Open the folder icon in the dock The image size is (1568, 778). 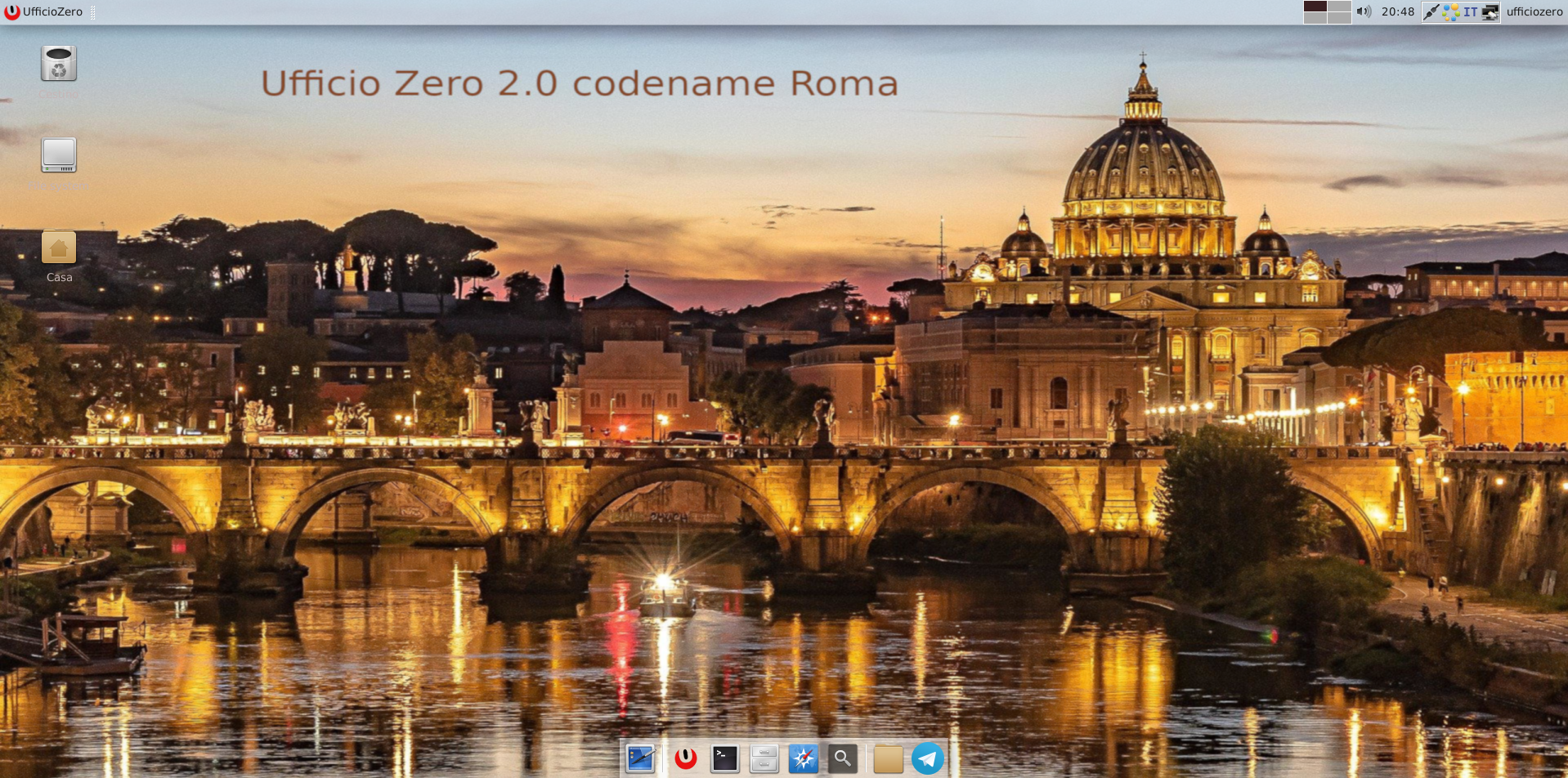click(x=888, y=759)
